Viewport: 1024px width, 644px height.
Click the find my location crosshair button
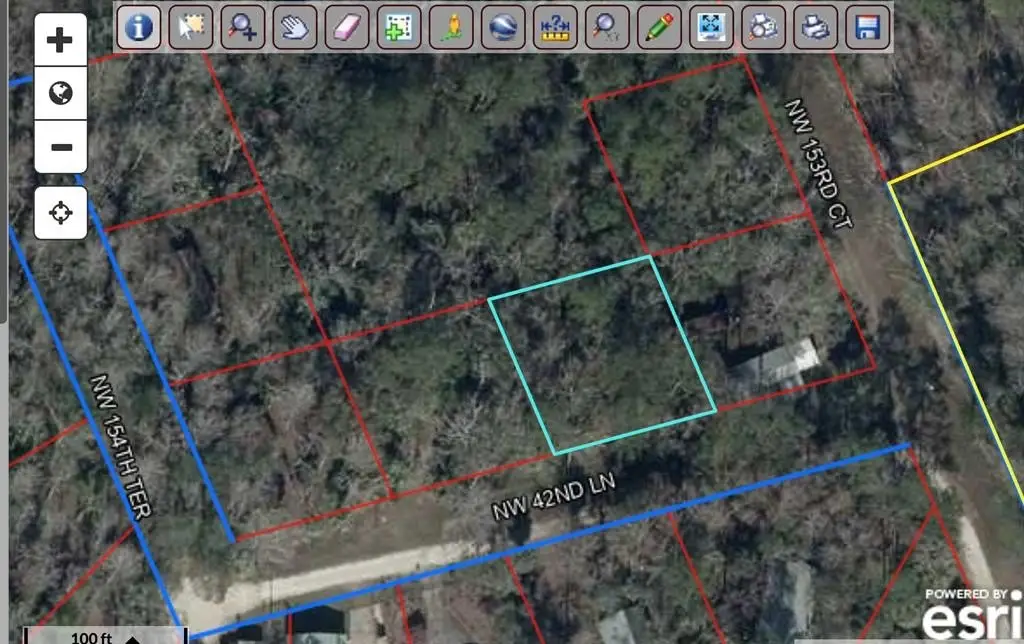point(61,213)
